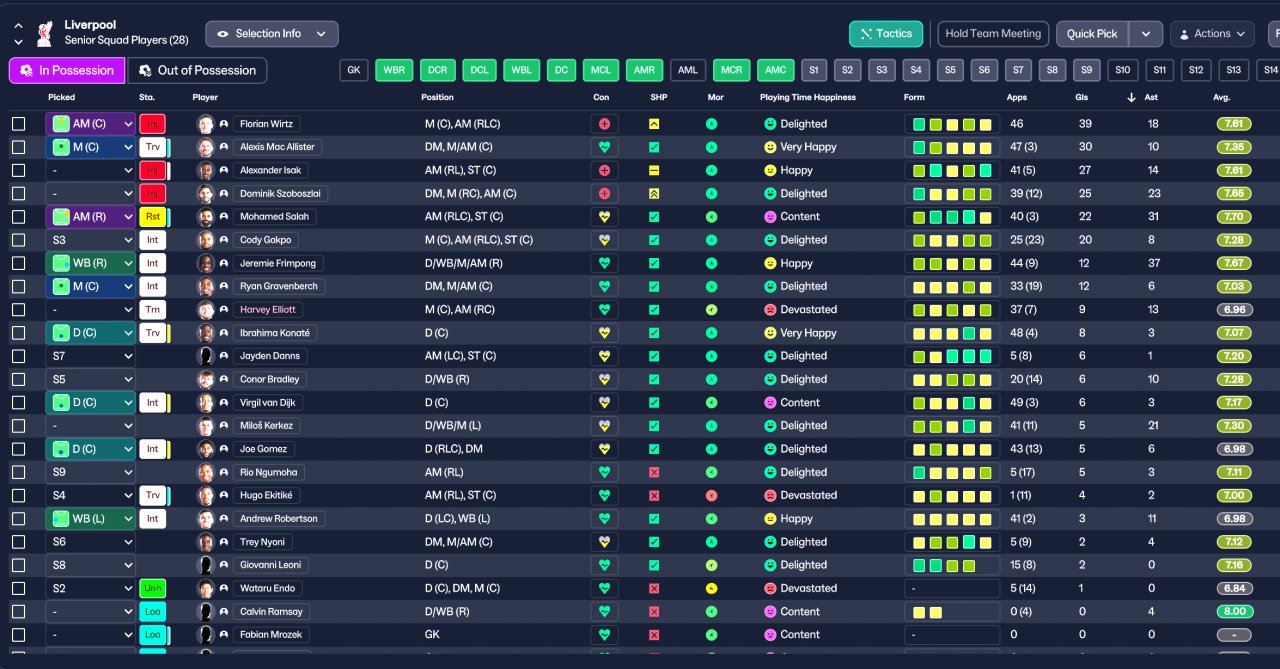Tick the checkbox for Ryan Gravenberch
Screen dimensions: 1280x669
click(18, 286)
